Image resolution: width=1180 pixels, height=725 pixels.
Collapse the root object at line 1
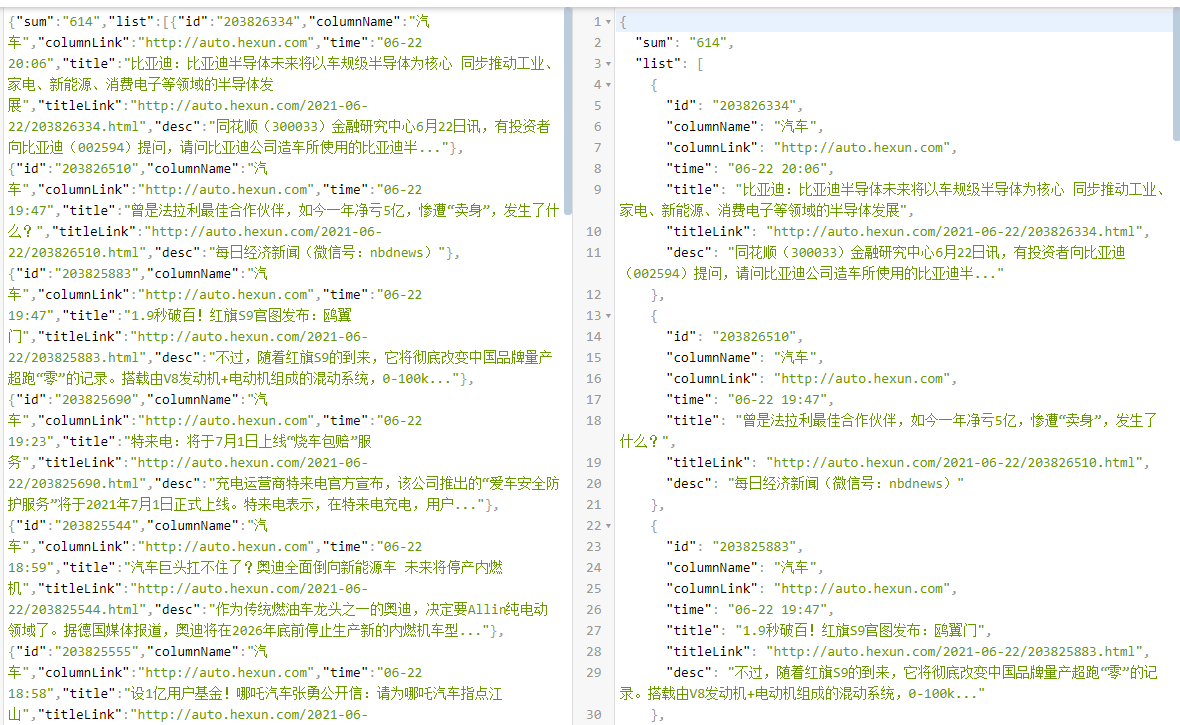[608, 22]
